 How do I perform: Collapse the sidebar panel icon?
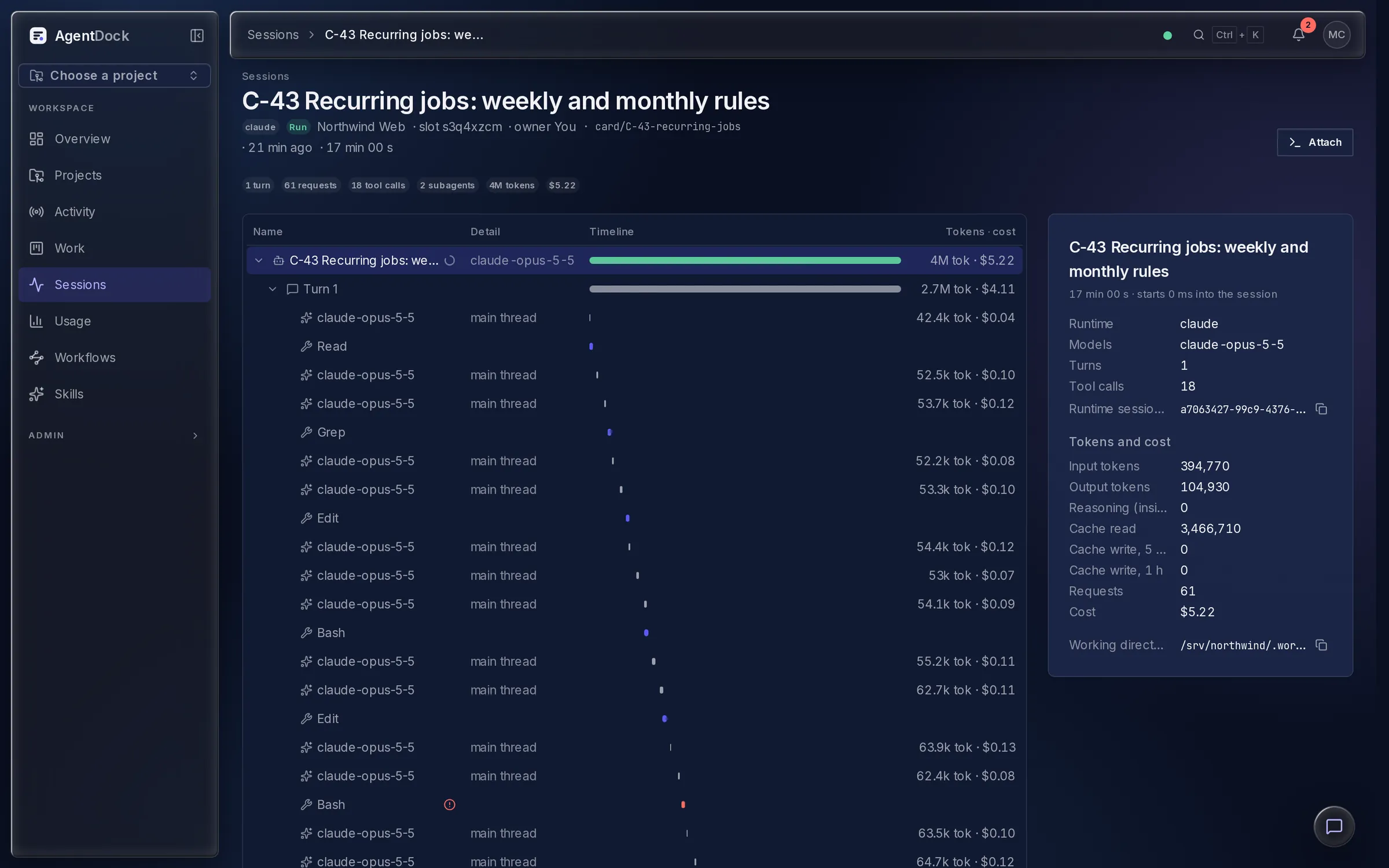[197, 36]
